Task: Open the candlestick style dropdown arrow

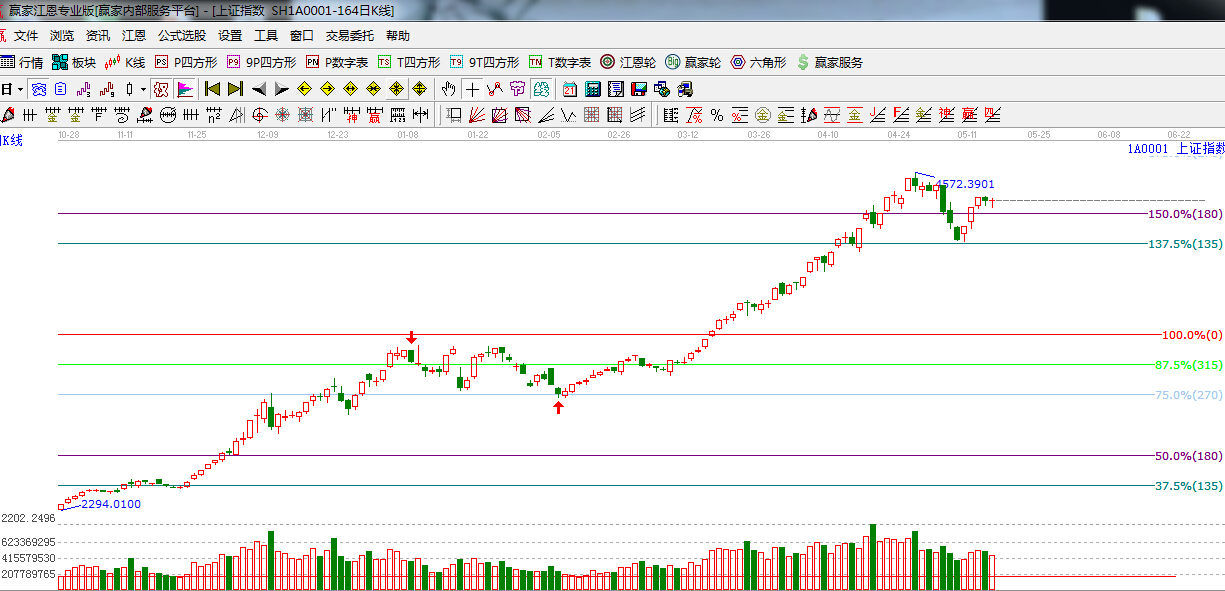Action: tap(143, 89)
